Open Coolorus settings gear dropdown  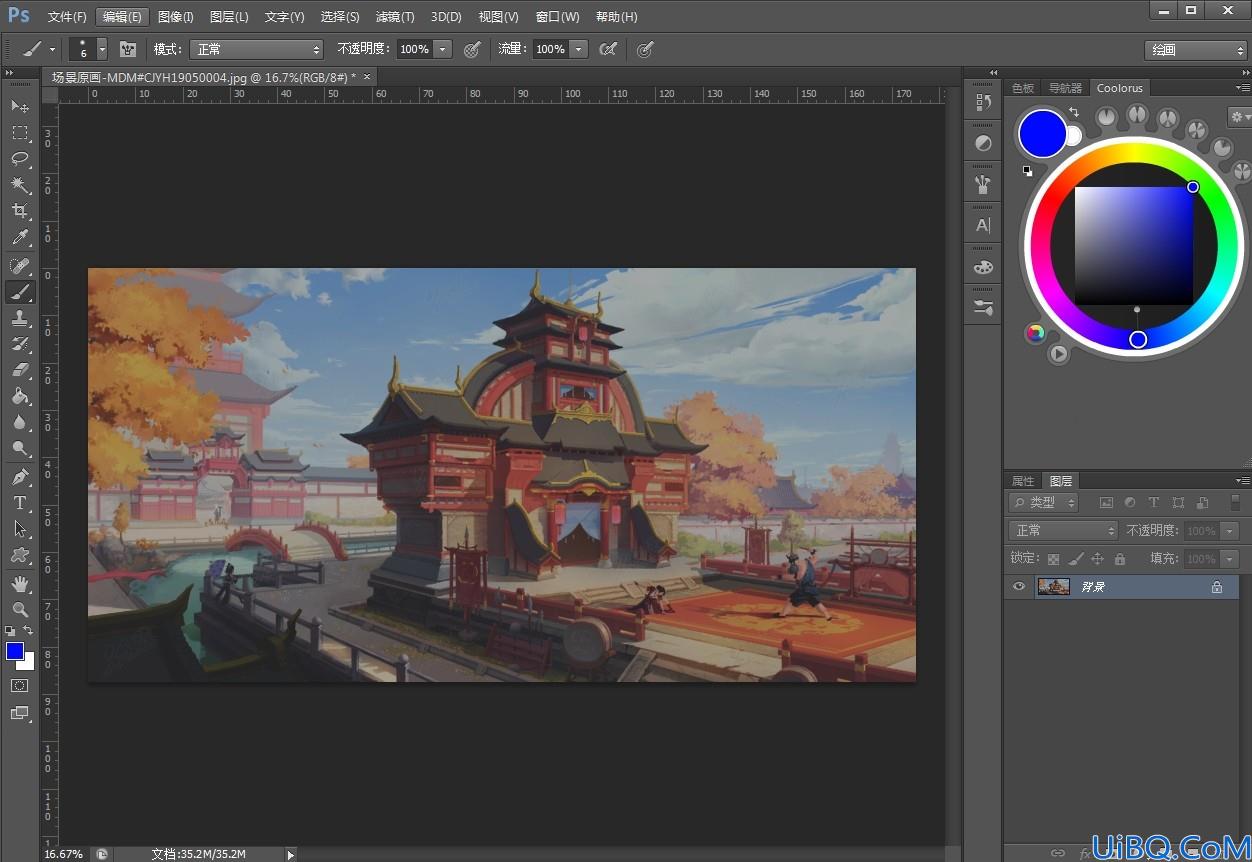click(1239, 117)
